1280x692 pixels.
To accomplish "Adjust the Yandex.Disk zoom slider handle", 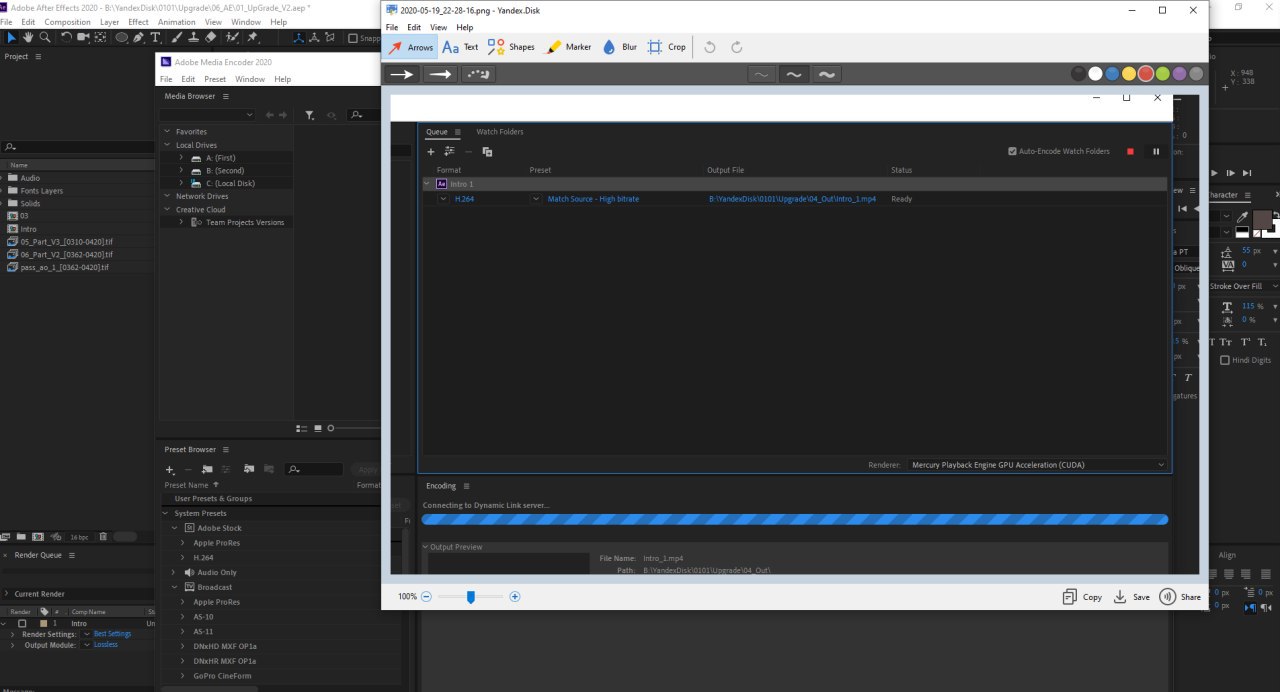I will [x=470, y=596].
